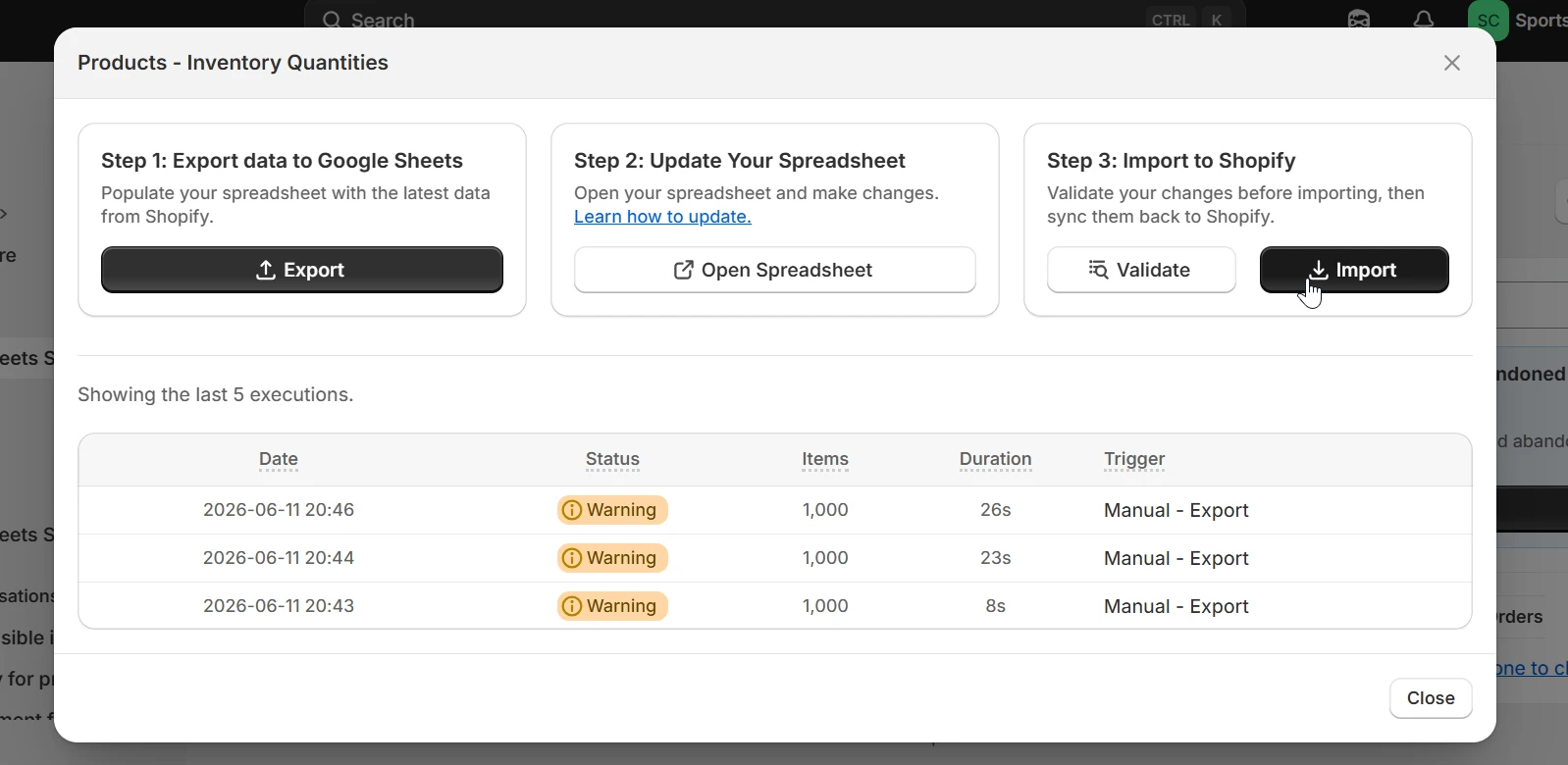Click the Items column header

[826, 460]
